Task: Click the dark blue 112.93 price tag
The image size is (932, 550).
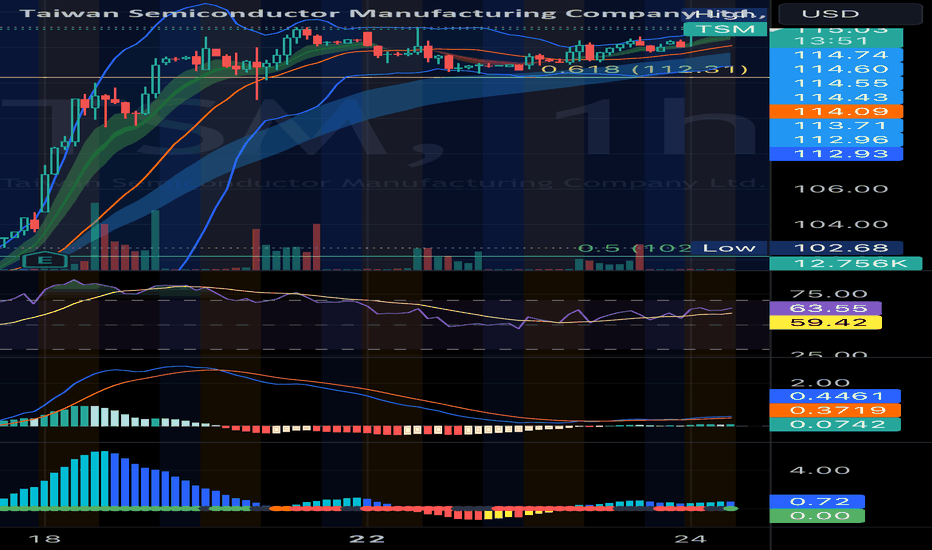Action: pyautogui.click(x=836, y=154)
